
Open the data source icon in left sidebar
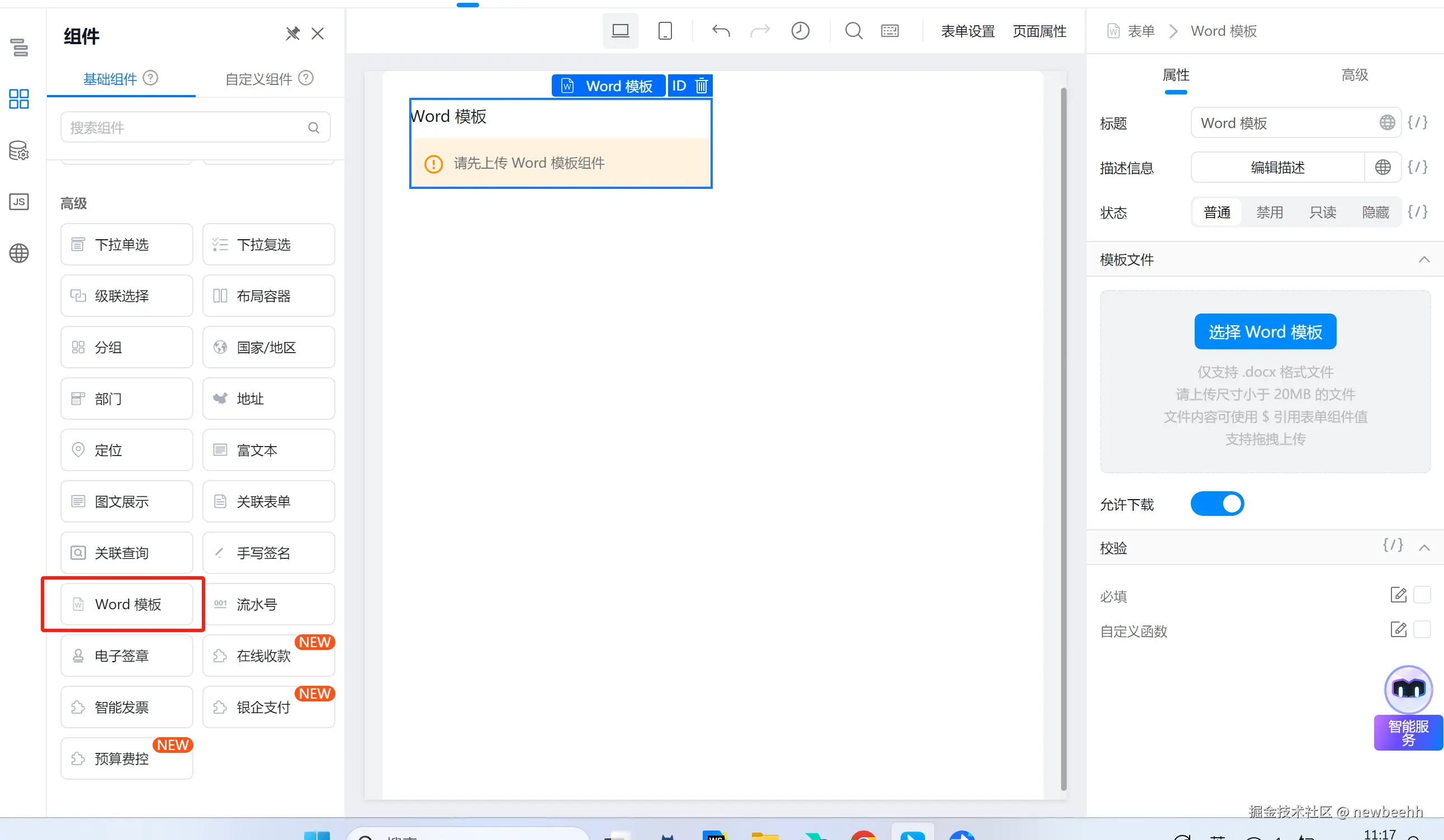(19, 151)
